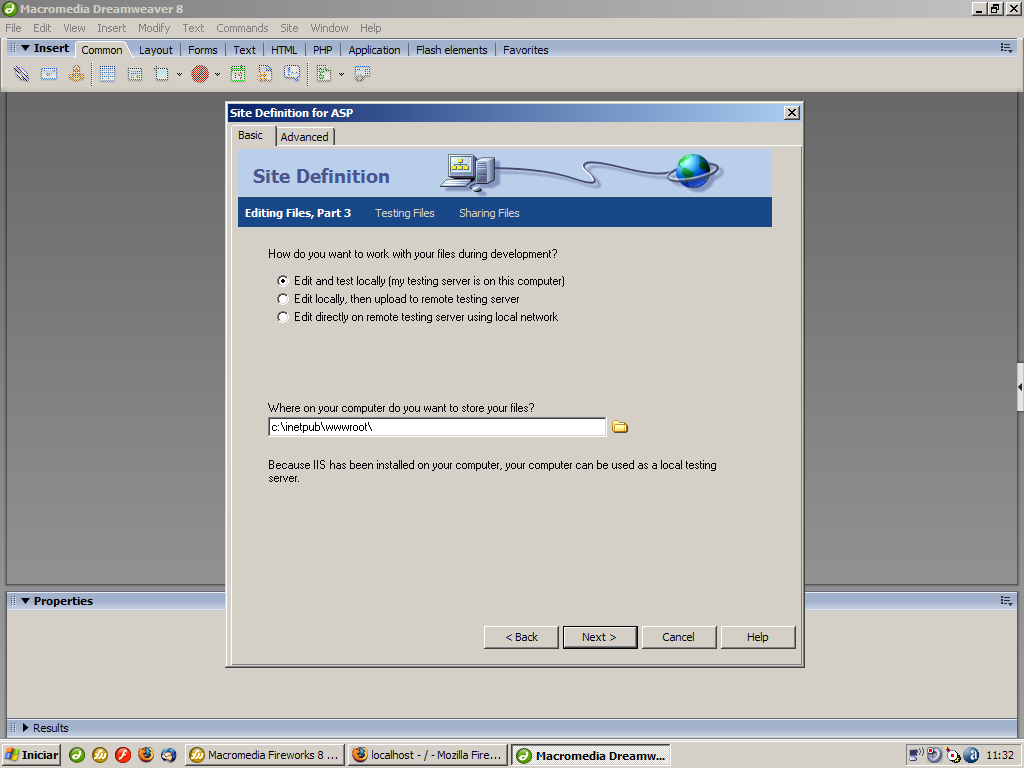
Task: Open Properties panel options menu icon
Action: (x=1006, y=600)
